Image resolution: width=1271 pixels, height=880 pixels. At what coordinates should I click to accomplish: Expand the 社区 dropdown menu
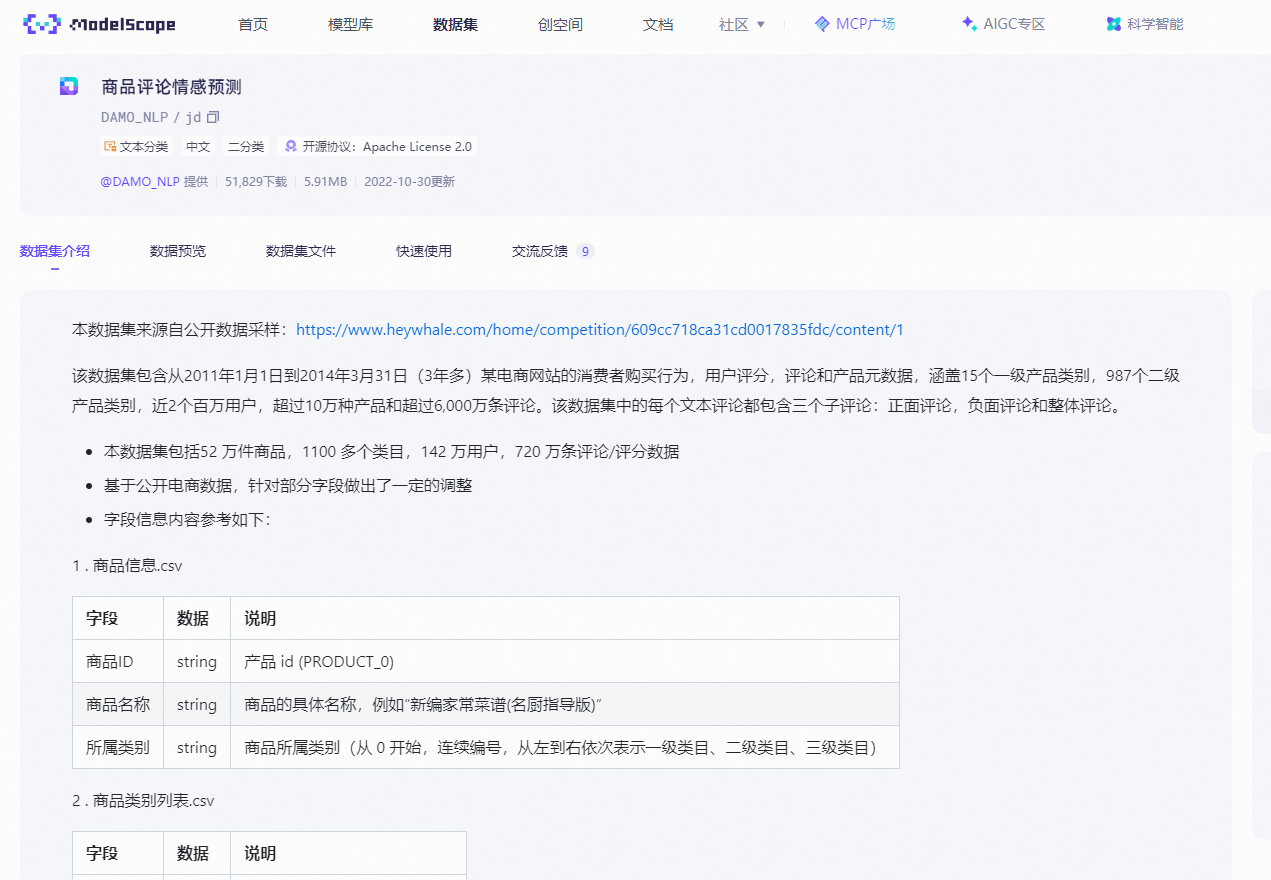[740, 23]
